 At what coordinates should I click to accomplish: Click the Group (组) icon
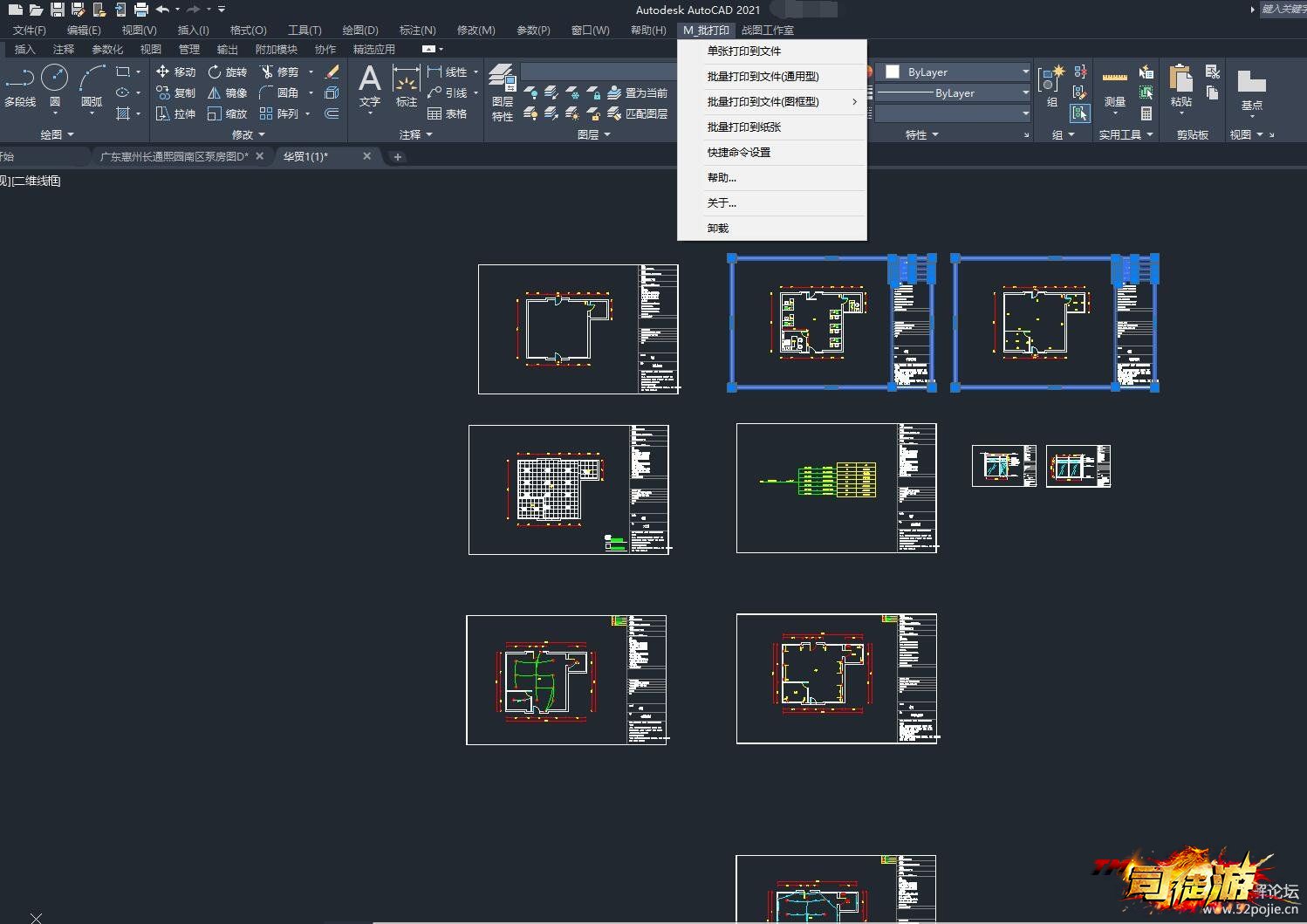click(1051, 86)
